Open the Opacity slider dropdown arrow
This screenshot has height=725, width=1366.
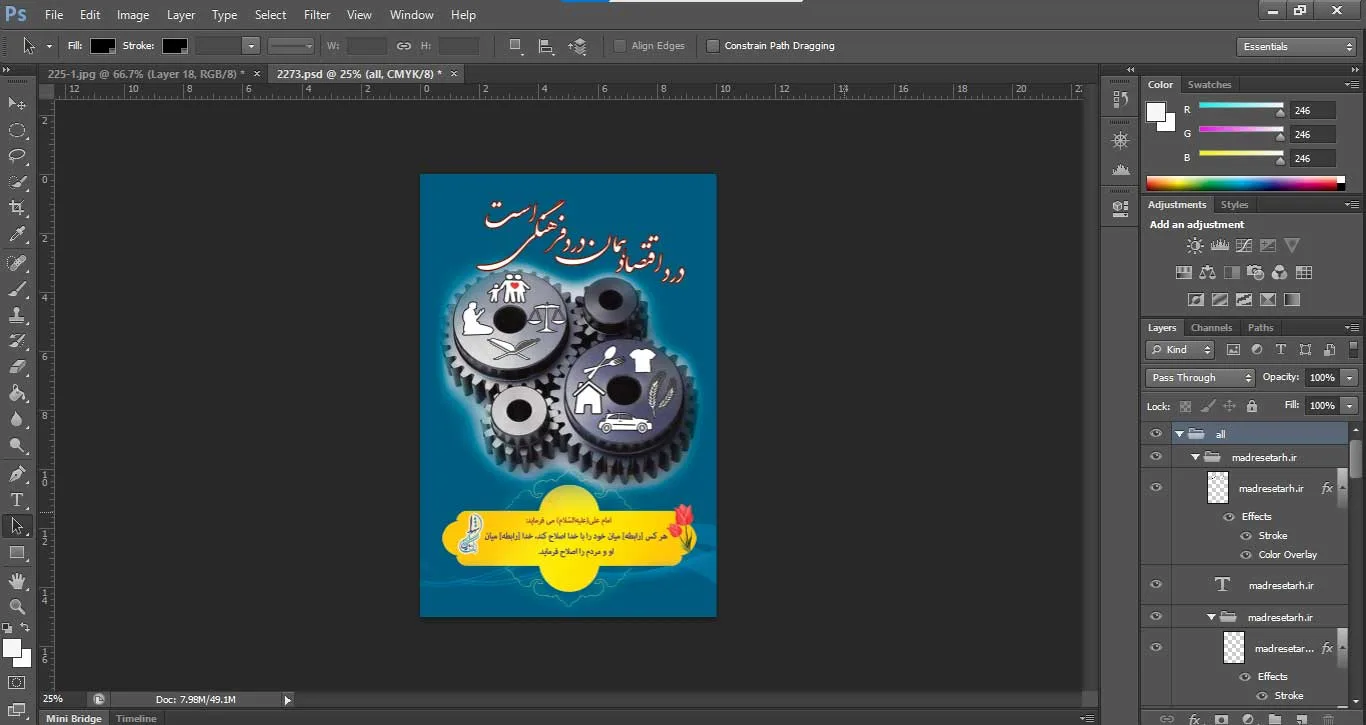coord(1350,378)
